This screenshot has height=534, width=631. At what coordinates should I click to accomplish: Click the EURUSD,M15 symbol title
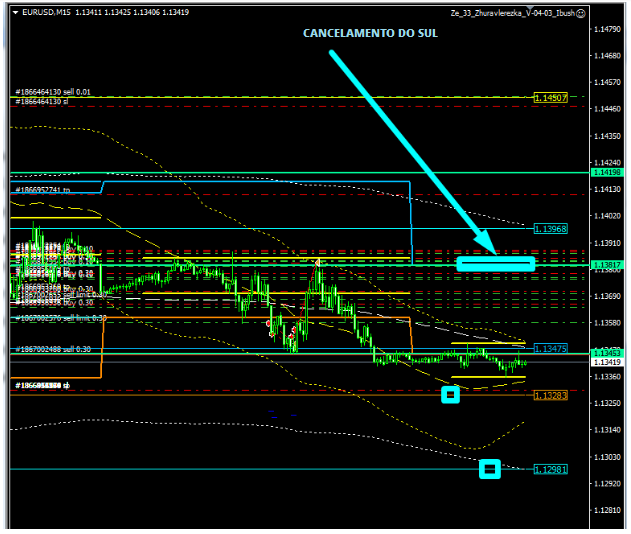46,12
